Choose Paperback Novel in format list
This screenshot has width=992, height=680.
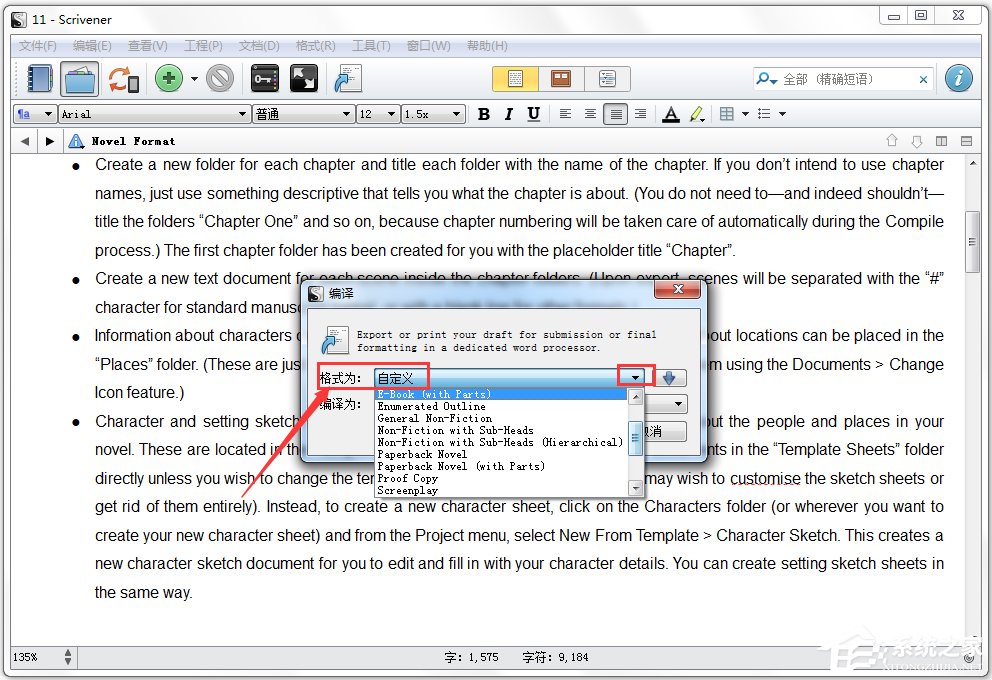click(422, 454)
